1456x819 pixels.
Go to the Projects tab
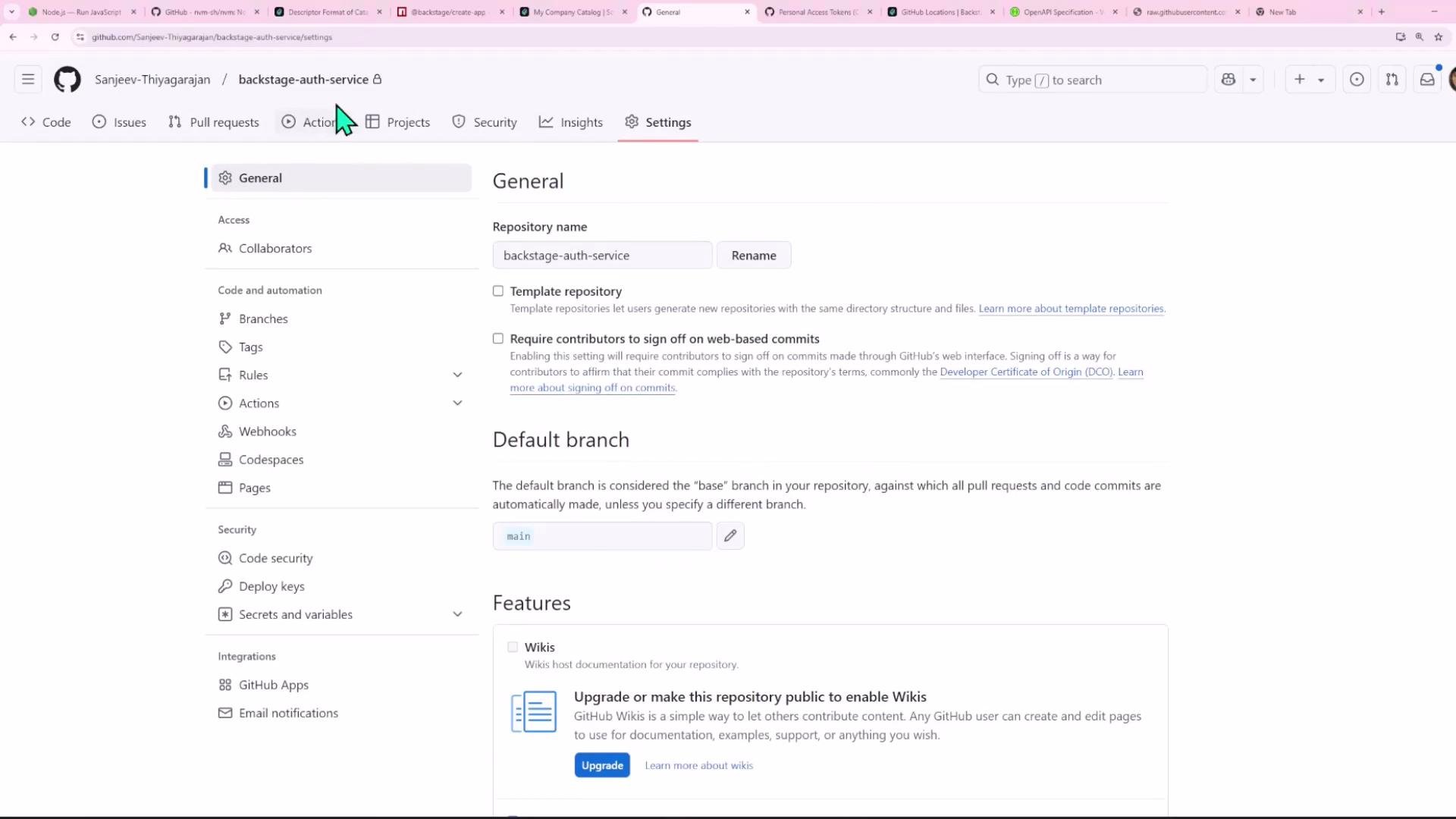point(397,122)
